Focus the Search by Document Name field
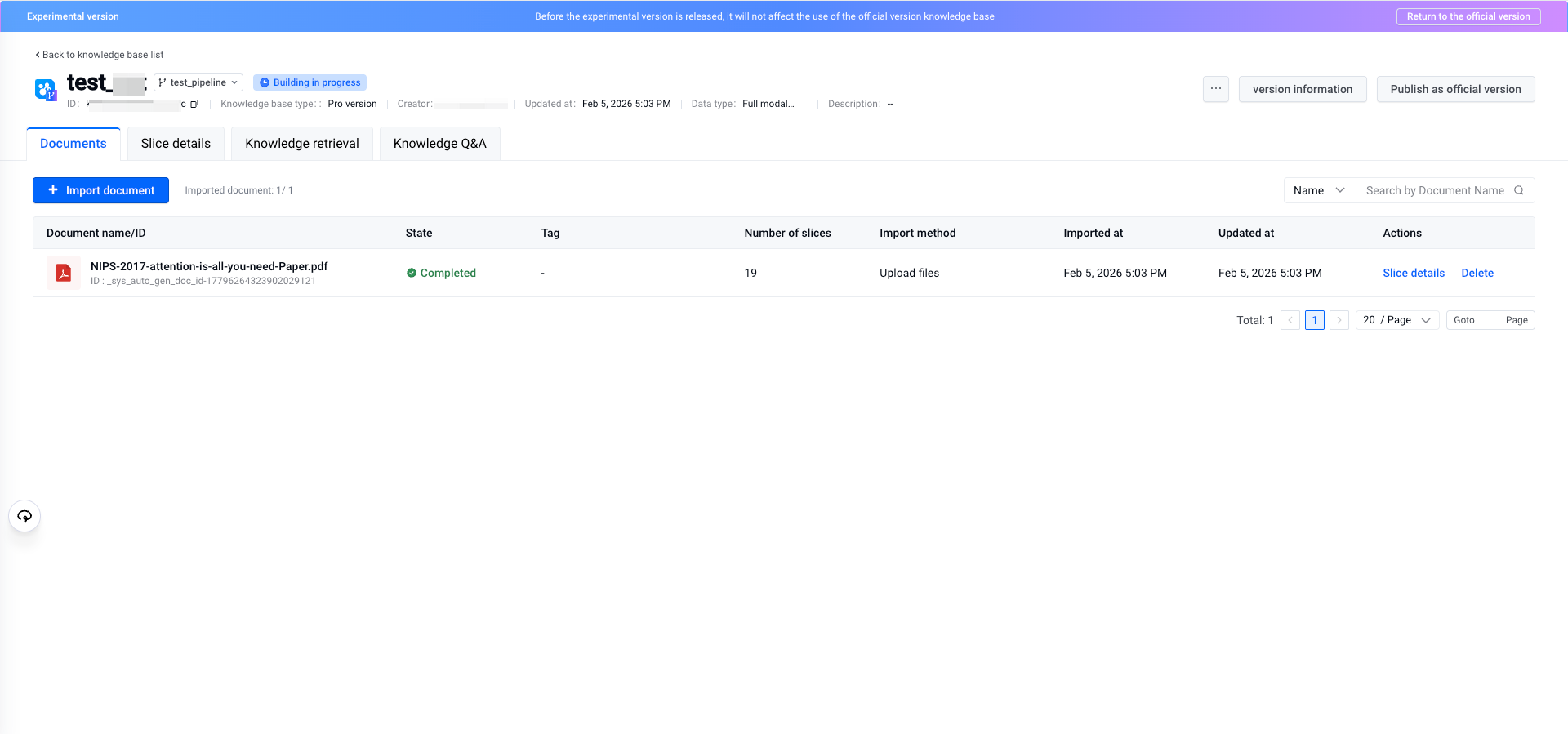Viewport: 1568px width, 734px height. point(1434,190)
